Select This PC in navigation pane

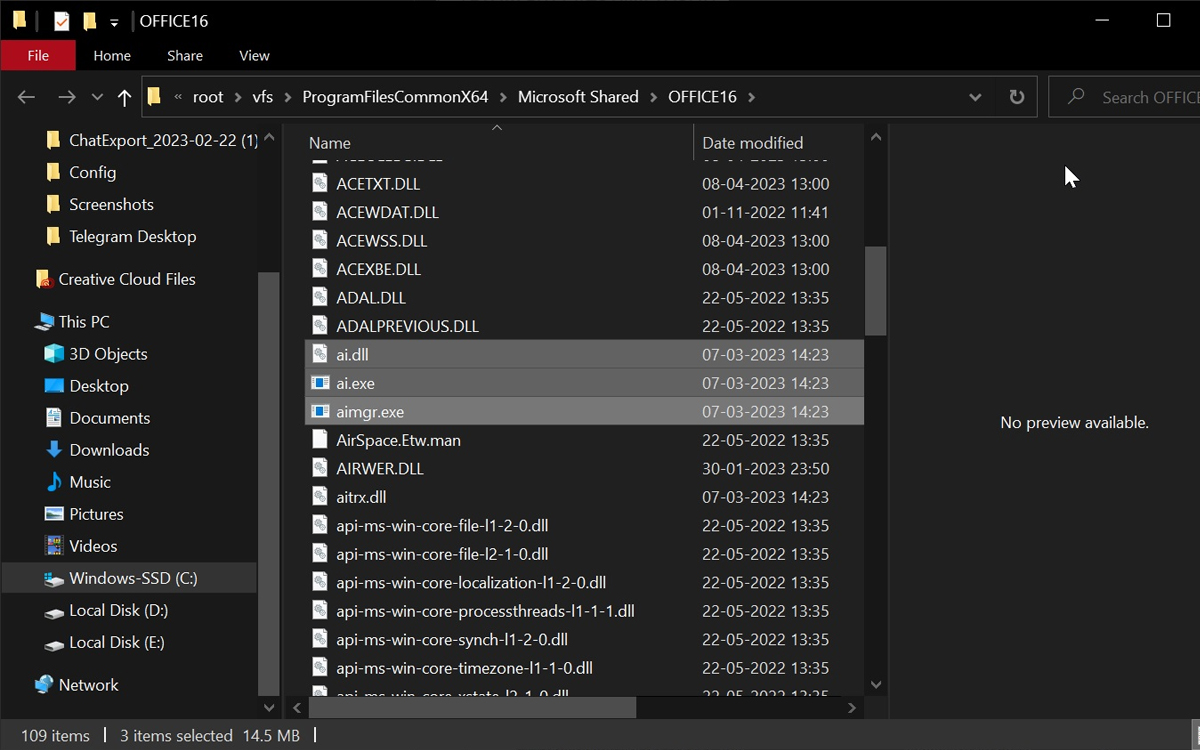pyautogui.click(x=84, y=321)
